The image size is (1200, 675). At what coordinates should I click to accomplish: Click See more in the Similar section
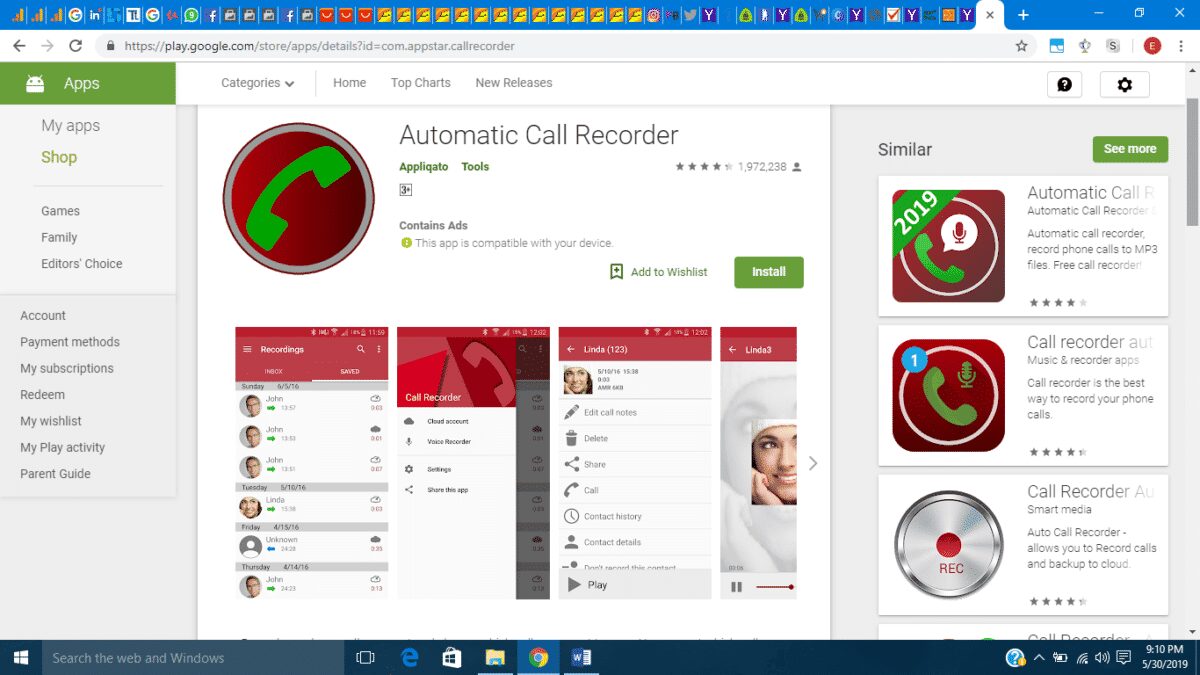[x=1130, y=148]
